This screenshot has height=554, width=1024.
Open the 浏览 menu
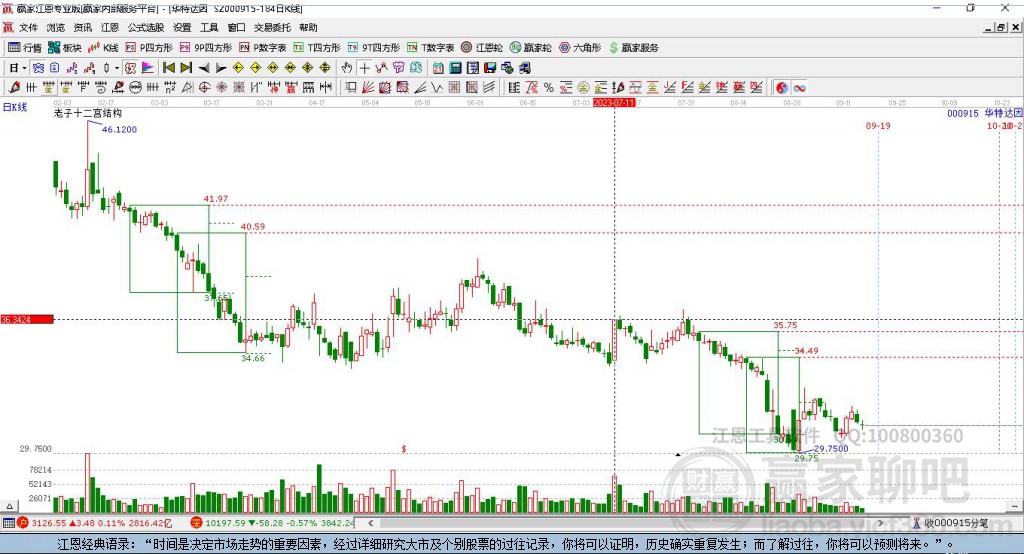pos(56,27)
